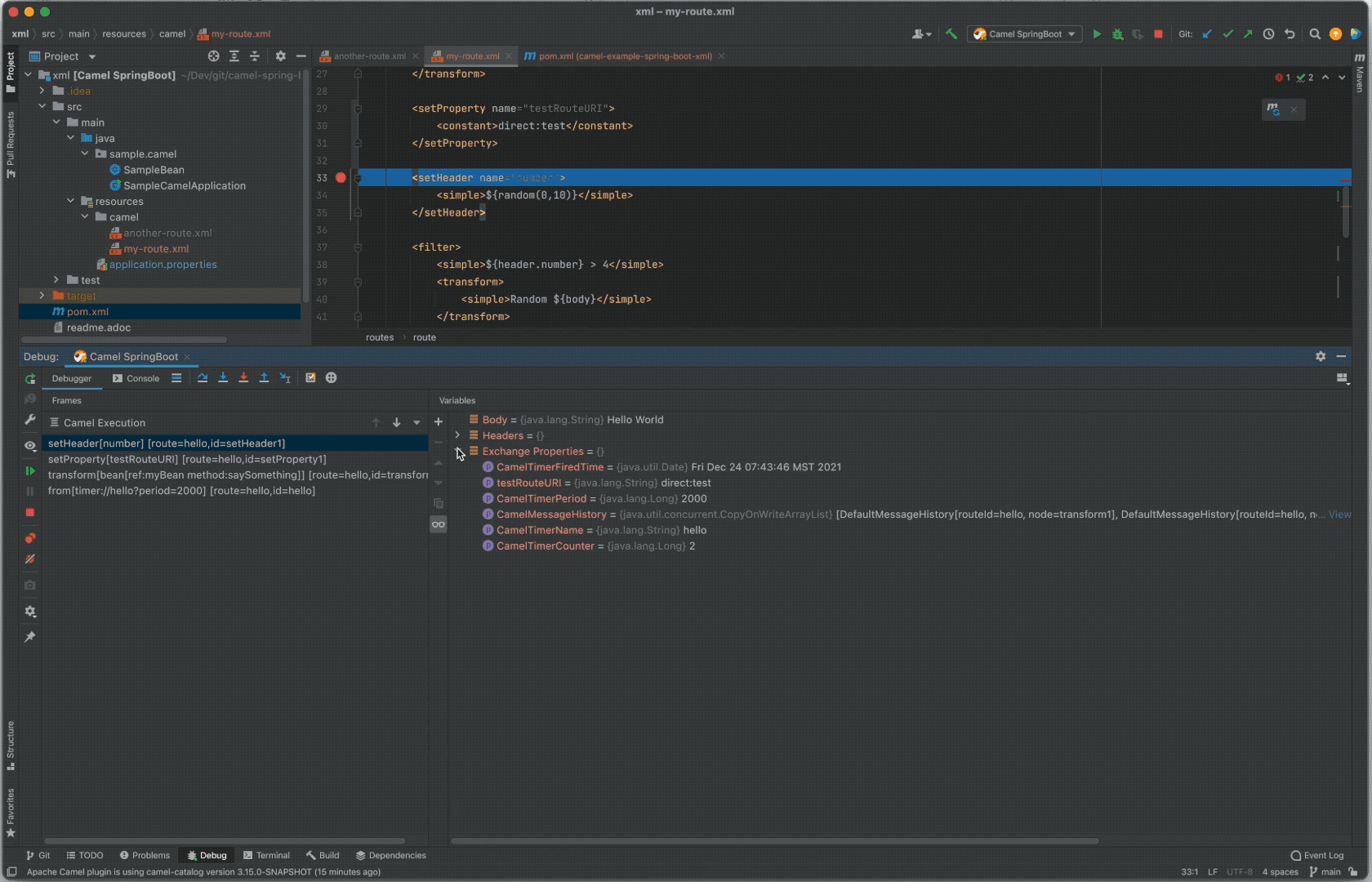The height and width of the screenshot is (882, 1372).
Task: Click the Step Over debugger icon
Action: [203, 378]
